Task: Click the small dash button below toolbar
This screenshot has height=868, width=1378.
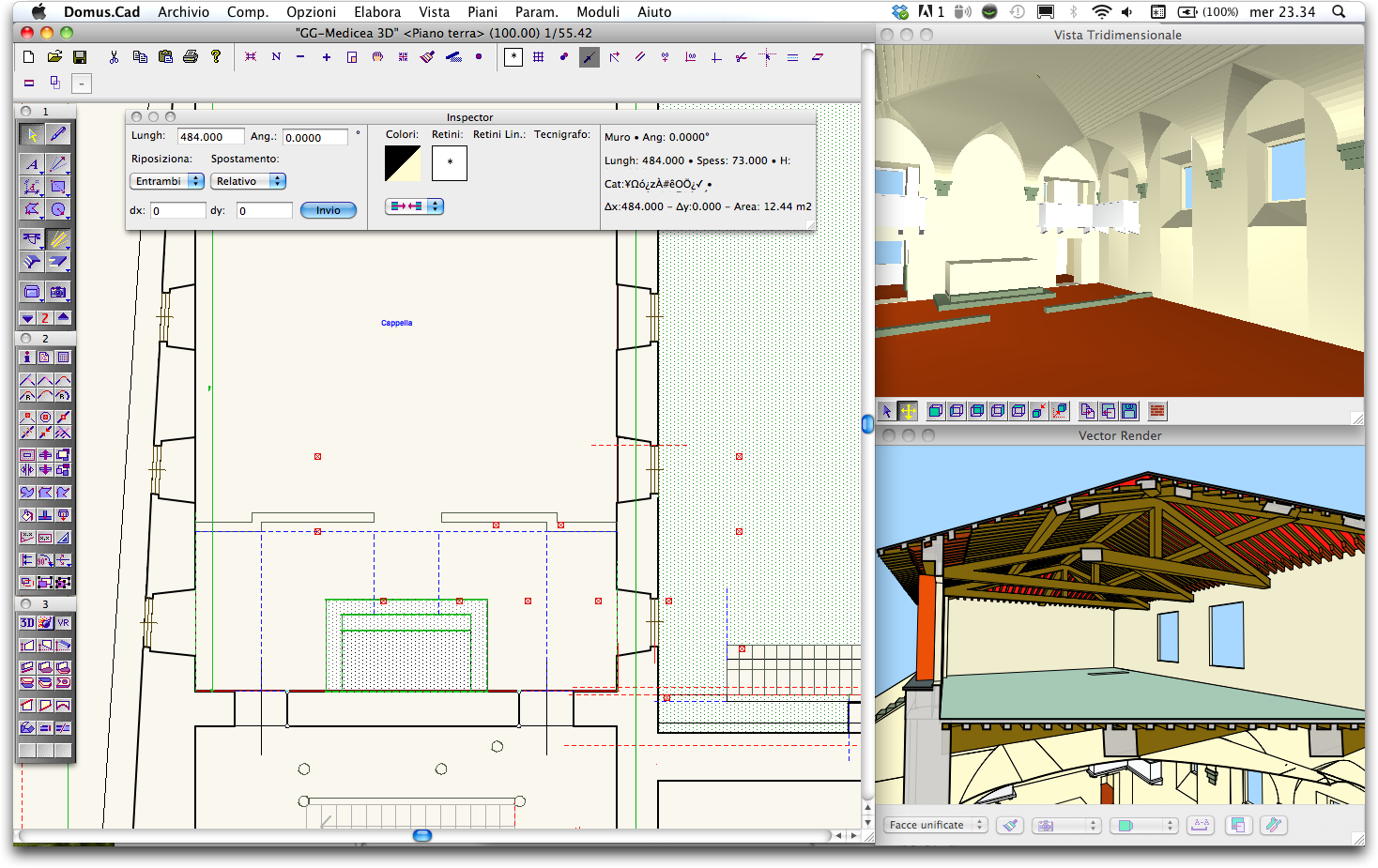Action: pyautogui.click(x=83, y=84)
